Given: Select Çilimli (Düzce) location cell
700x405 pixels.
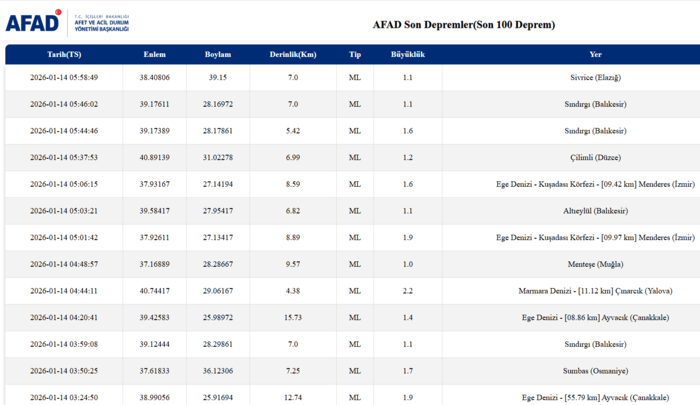Looking at the screenshot, I should [571, 157].
